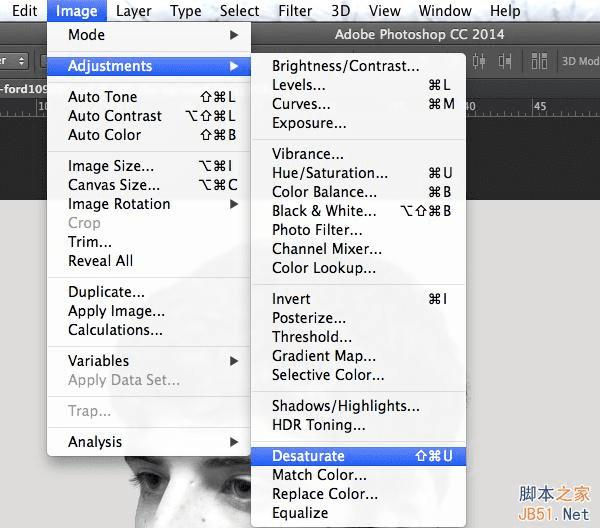Click the distribute horizontal centers icon
The height and width of the screenshot is (528, 600).
pos(479,61)
